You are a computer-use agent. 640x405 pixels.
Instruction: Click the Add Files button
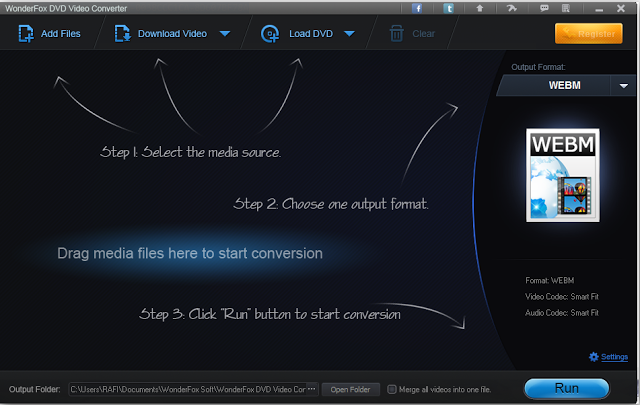(49, 33)
